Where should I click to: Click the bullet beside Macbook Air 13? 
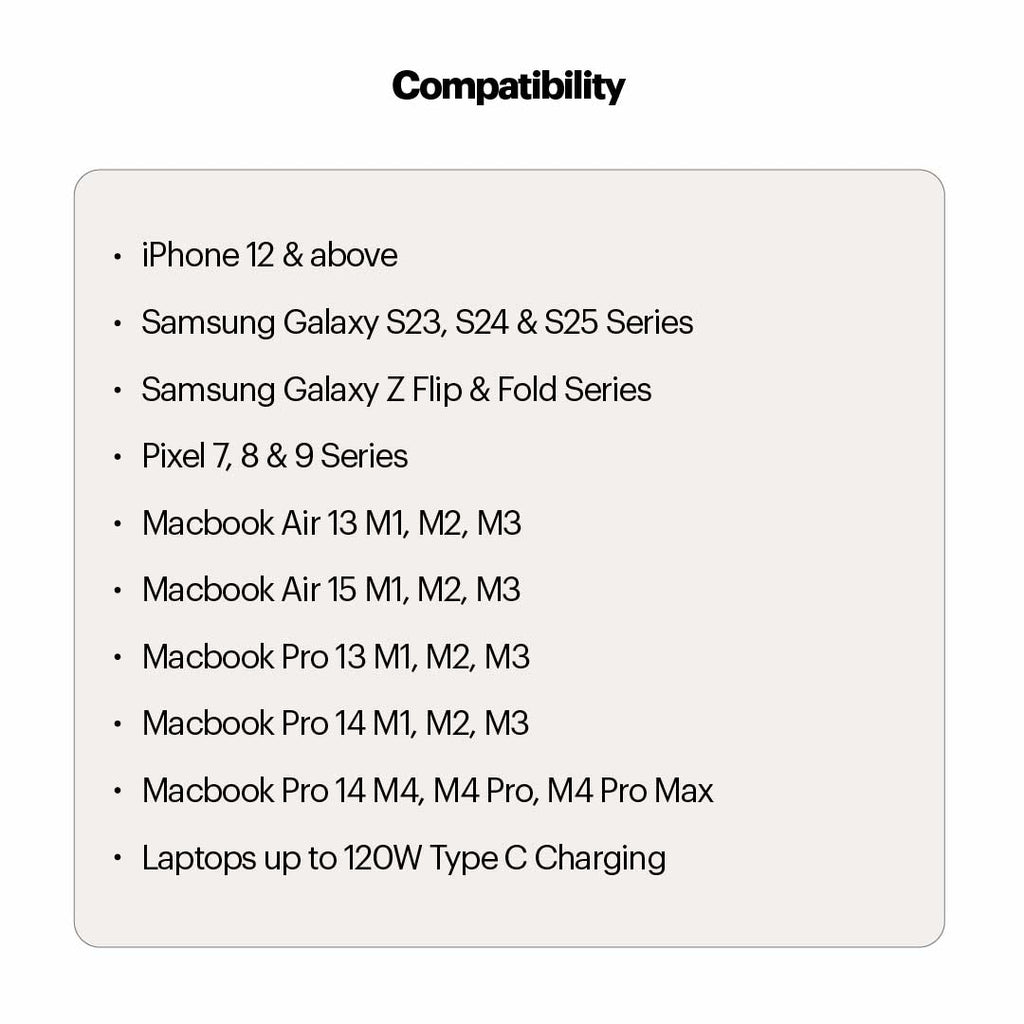[118, 525]
